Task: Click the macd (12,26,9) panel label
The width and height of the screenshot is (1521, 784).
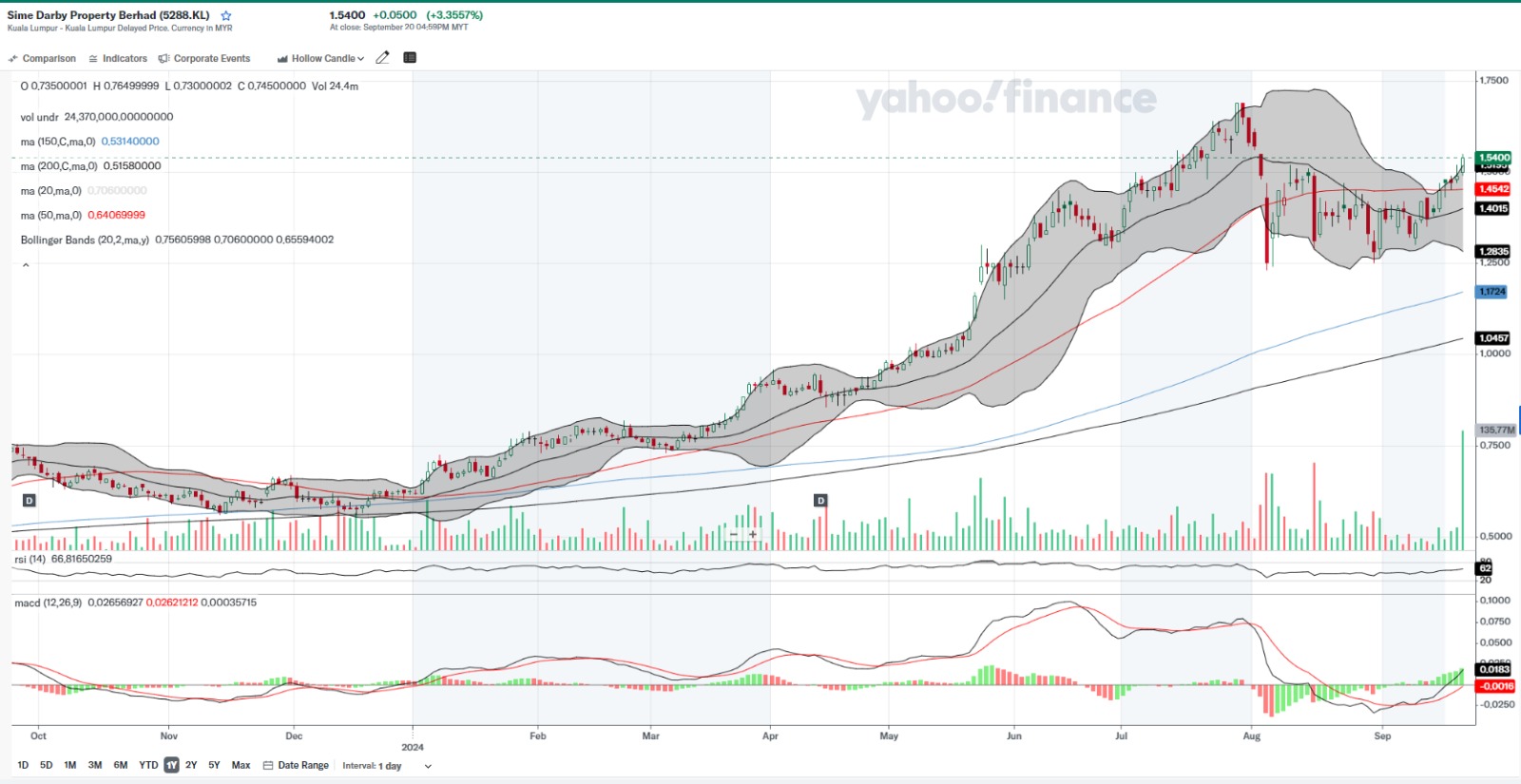Action: (48, 602)
